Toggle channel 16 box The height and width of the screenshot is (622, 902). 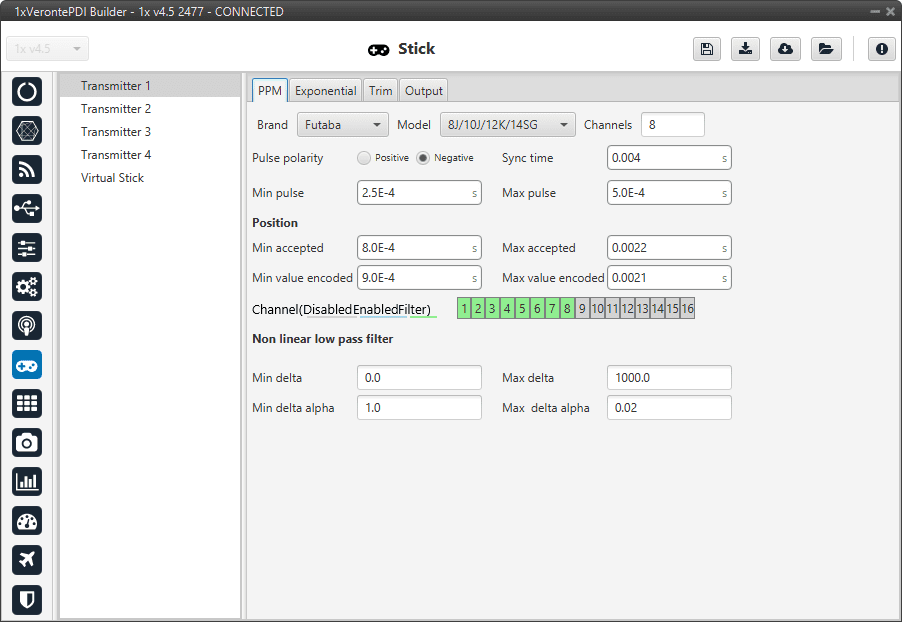tap(687, 308)
